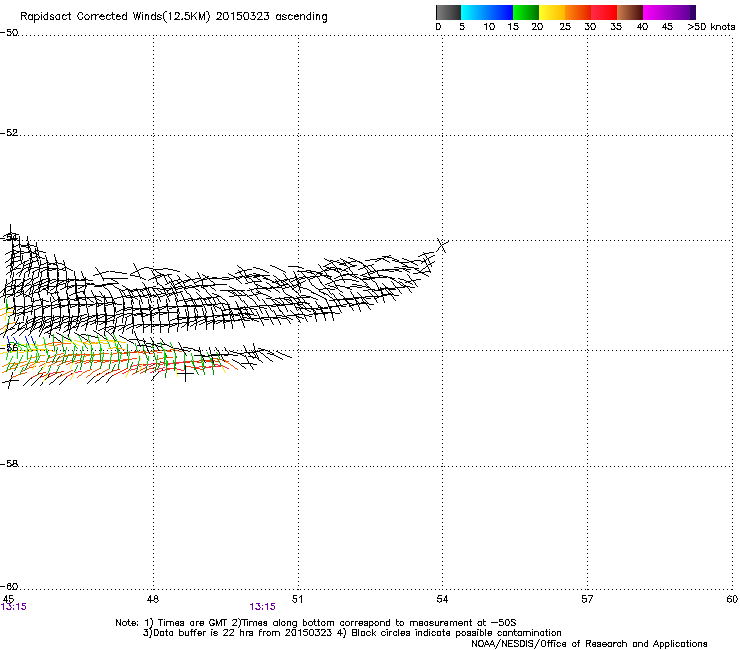
Task: Click the black plus marker below the red barbs
Action: point(185,375)
